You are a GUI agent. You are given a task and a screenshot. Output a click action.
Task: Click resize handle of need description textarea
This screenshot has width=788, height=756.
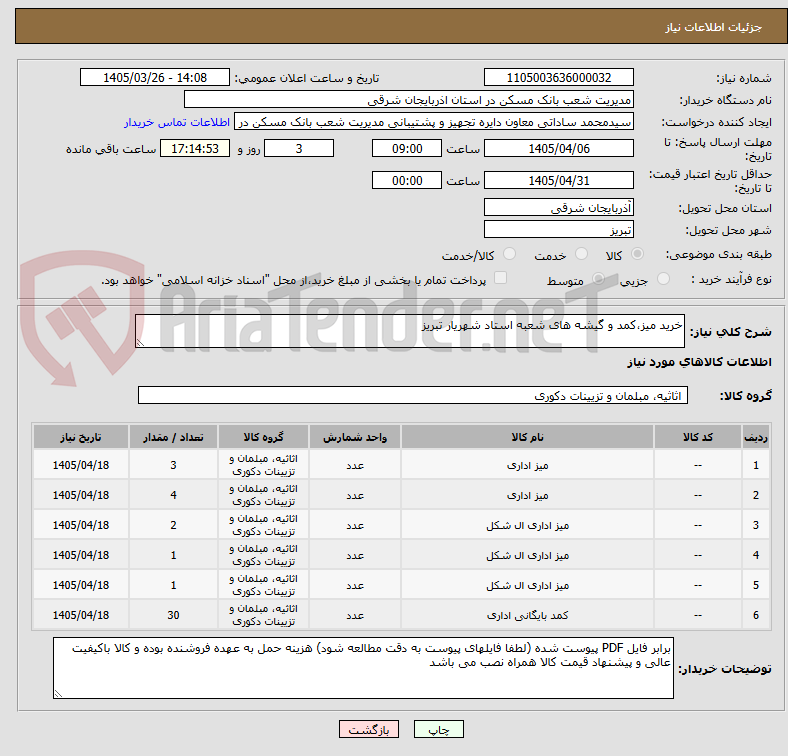click(x=140, y=343)
